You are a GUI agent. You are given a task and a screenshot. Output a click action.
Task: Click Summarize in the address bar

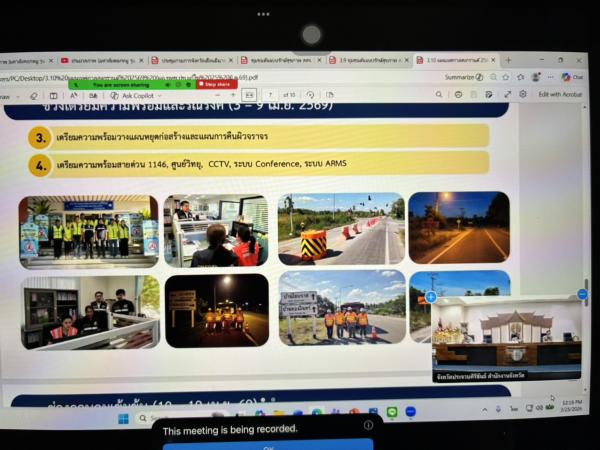pyautogui.click(x=460, y=77)
